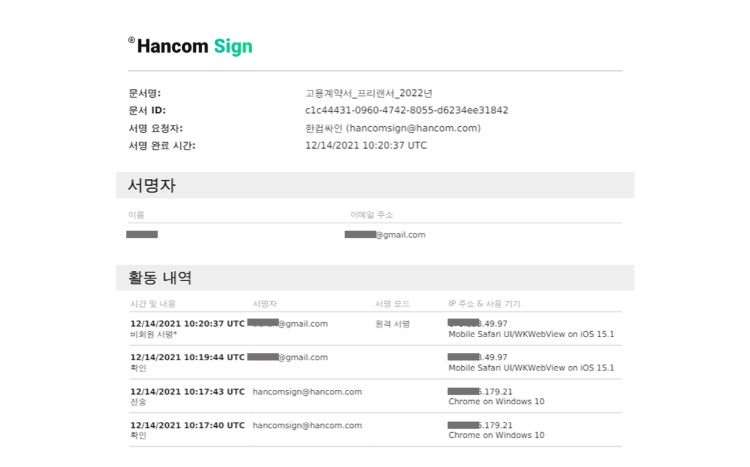750x467 pixels.
Task: Click the 원격 서명 signing mode text
Action: coord(392,324)
